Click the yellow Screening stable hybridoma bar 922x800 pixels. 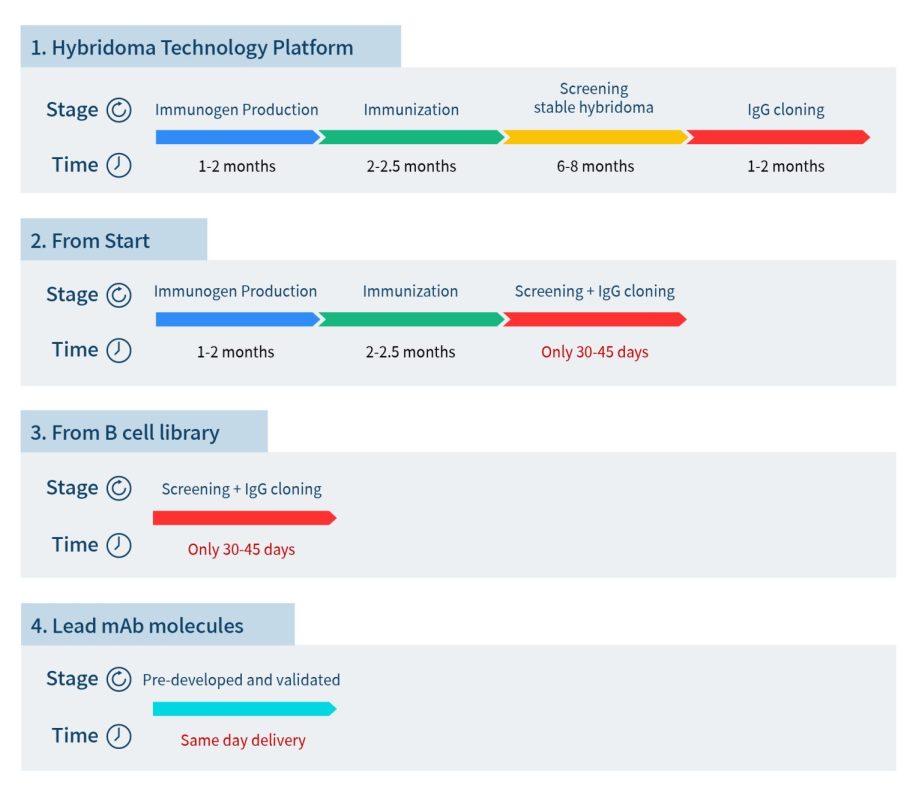pos(596,137)
